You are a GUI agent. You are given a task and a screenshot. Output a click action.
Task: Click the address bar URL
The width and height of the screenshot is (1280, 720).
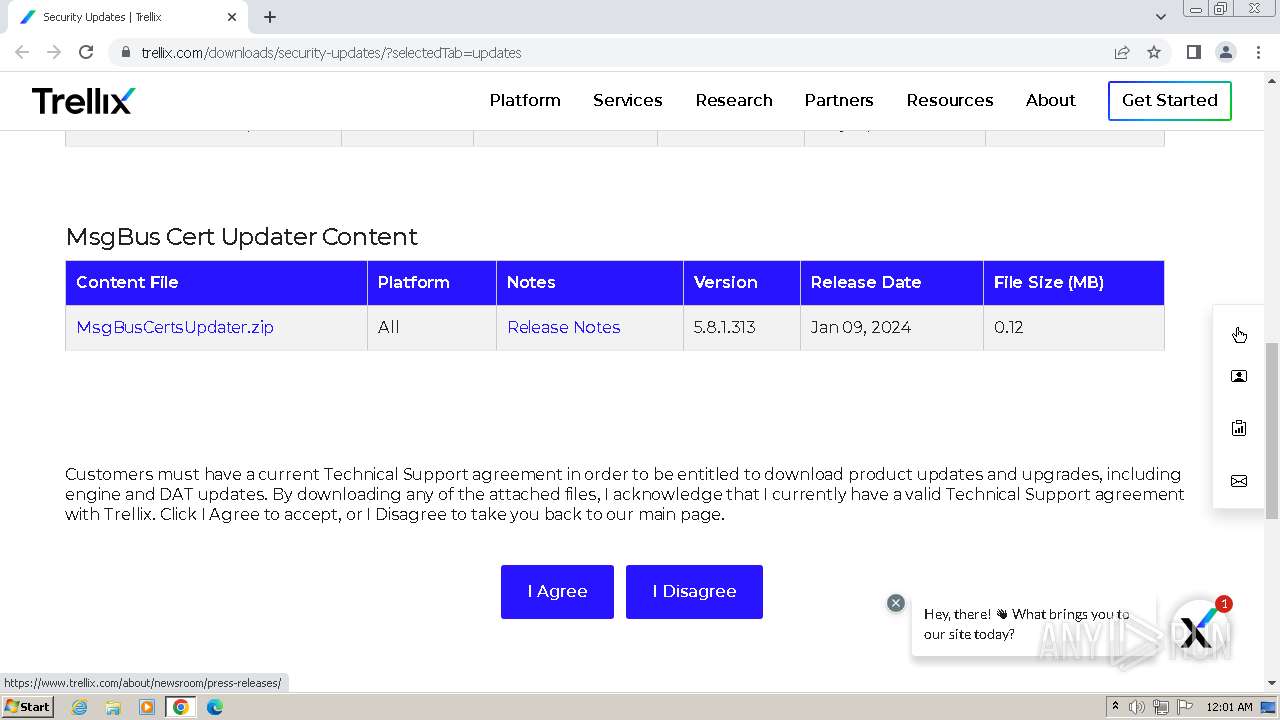pyautogui.click(x=331, y=53)
